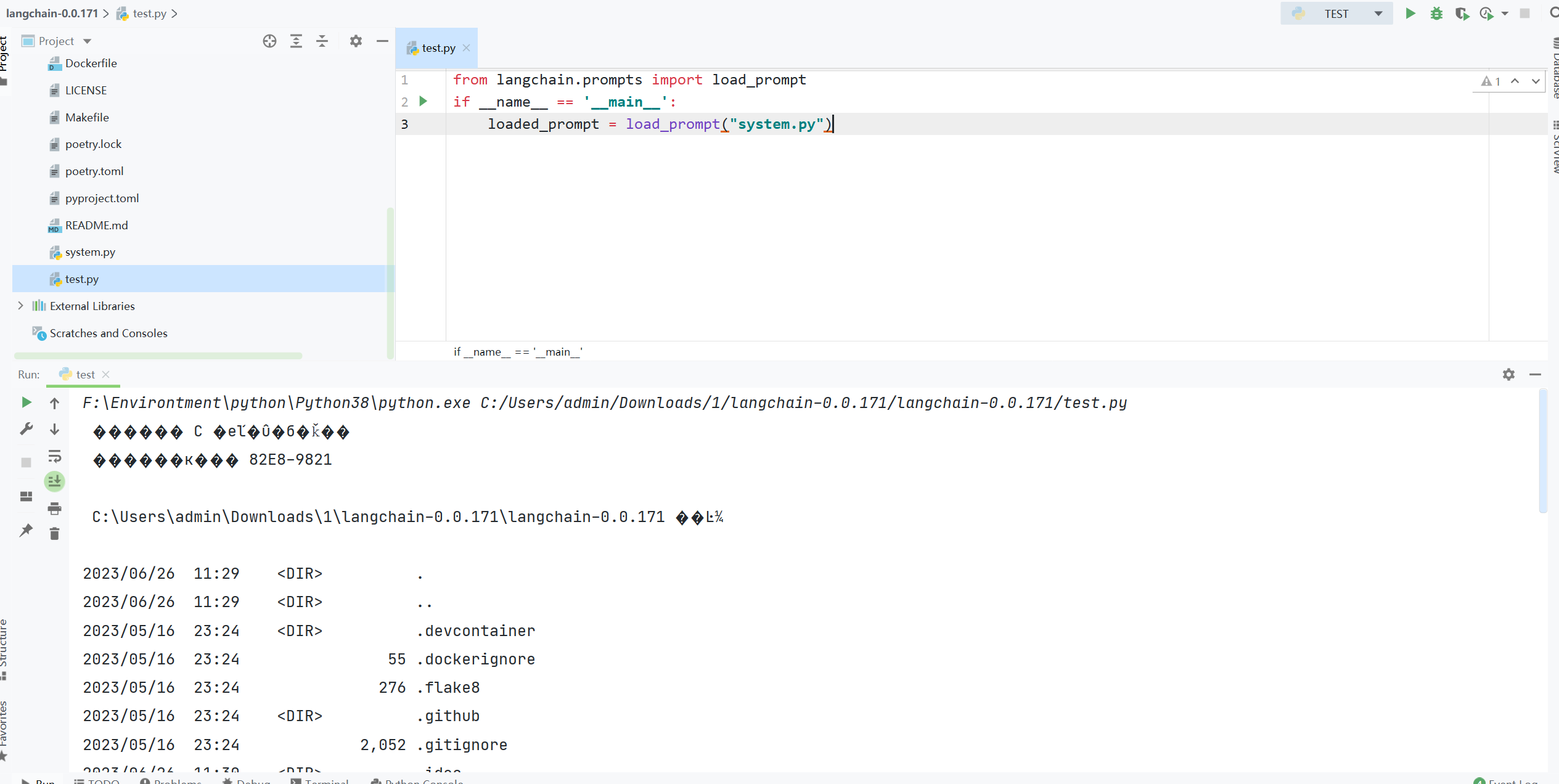This screenshot has height=784, width=1559.
Task: Expand the External Libraries tree node
Action: 20,306
